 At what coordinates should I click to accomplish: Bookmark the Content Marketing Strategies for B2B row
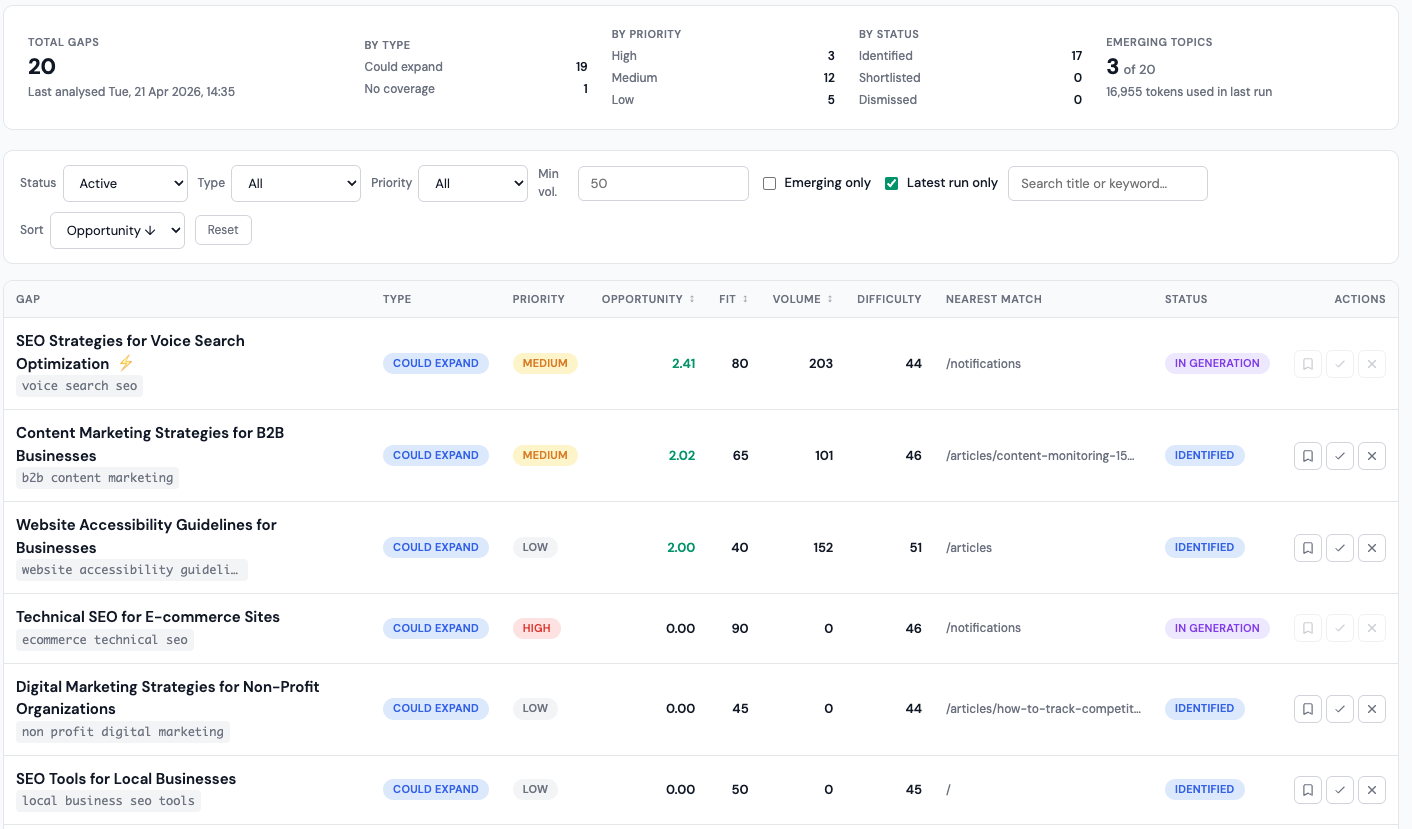tap(1308, 456)
